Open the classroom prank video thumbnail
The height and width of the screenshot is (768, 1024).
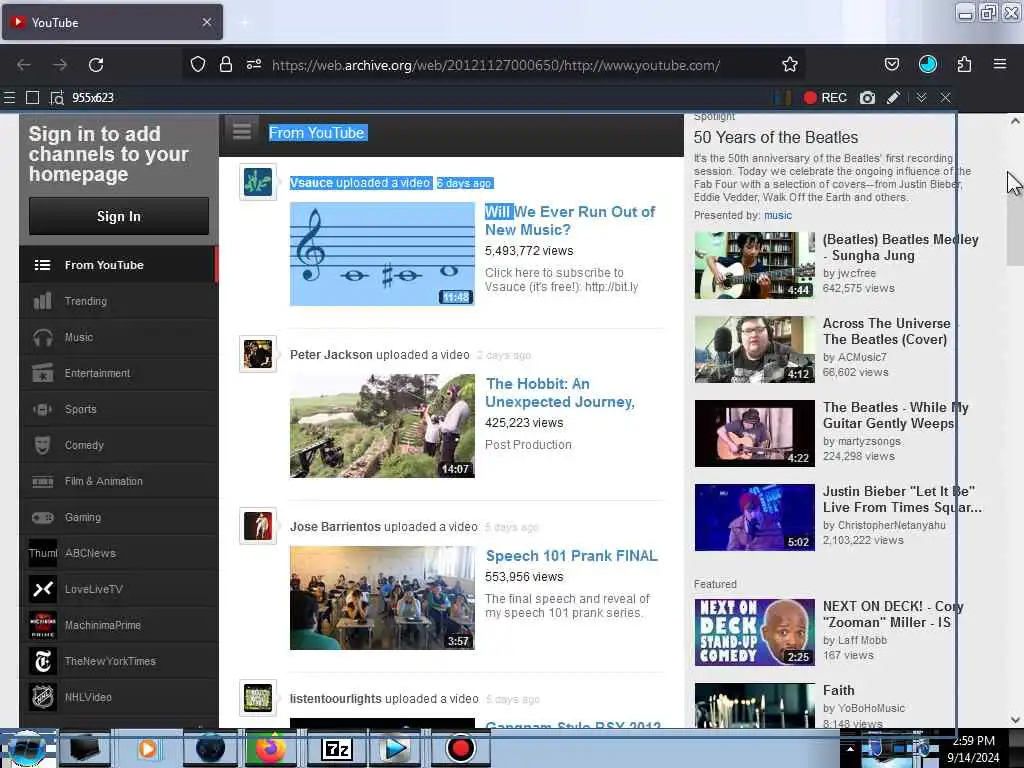382,598
